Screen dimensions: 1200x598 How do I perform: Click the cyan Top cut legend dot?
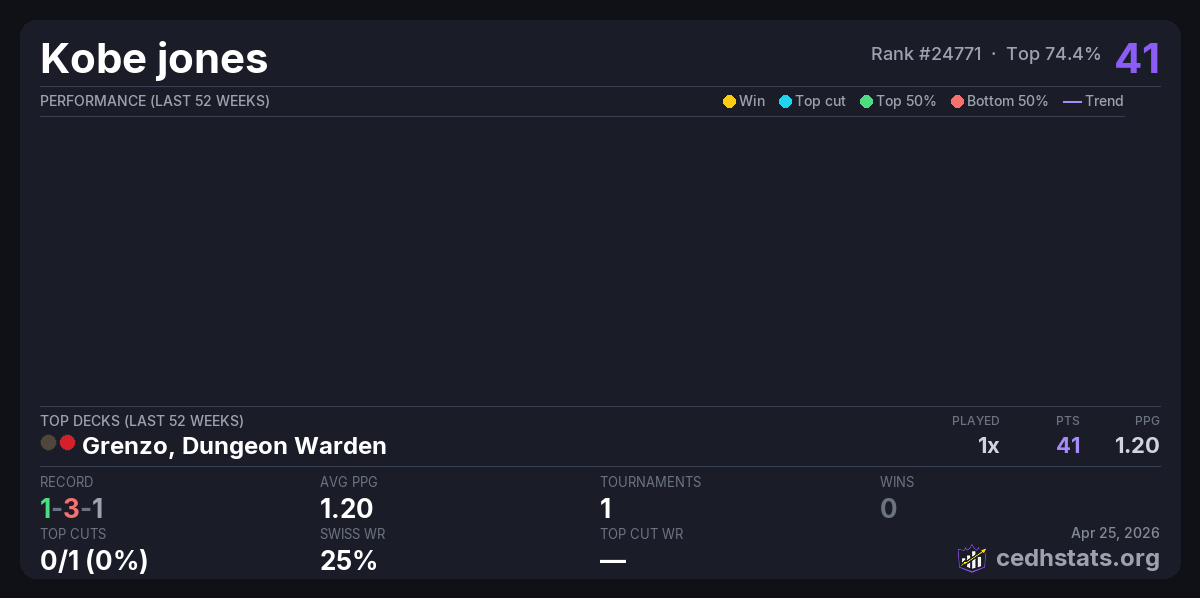tap(785, 101)
